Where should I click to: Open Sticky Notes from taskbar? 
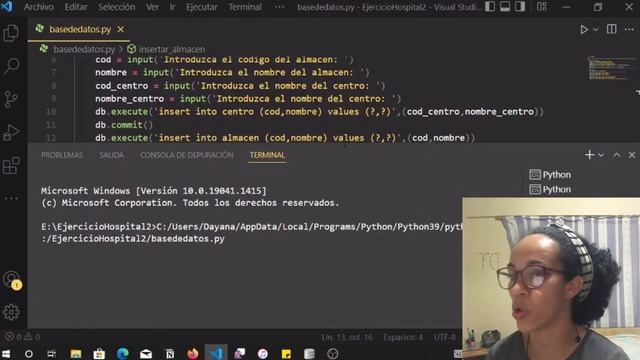click(x=286, y=353)
